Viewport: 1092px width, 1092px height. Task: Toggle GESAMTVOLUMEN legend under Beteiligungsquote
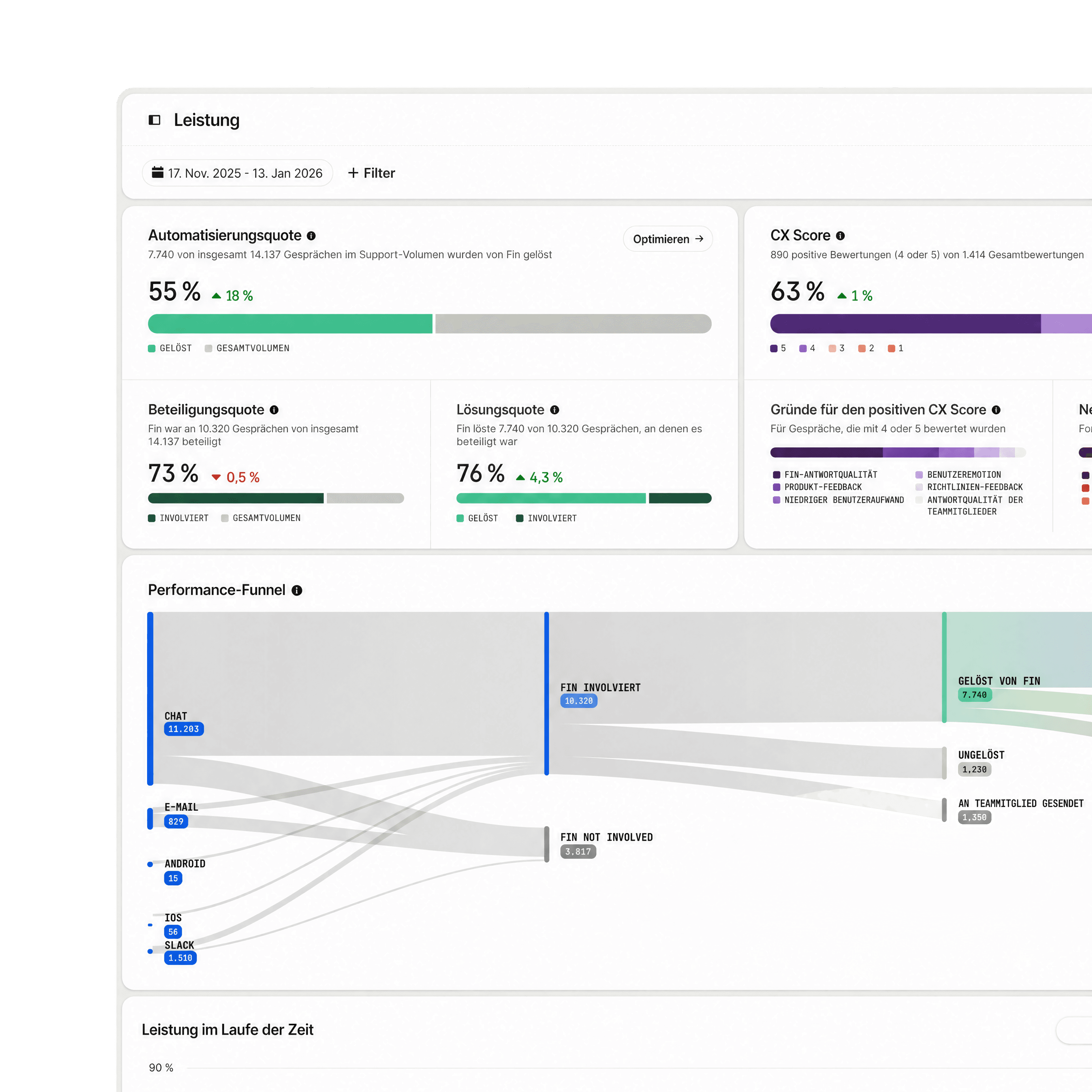click(x=260, y=518)
